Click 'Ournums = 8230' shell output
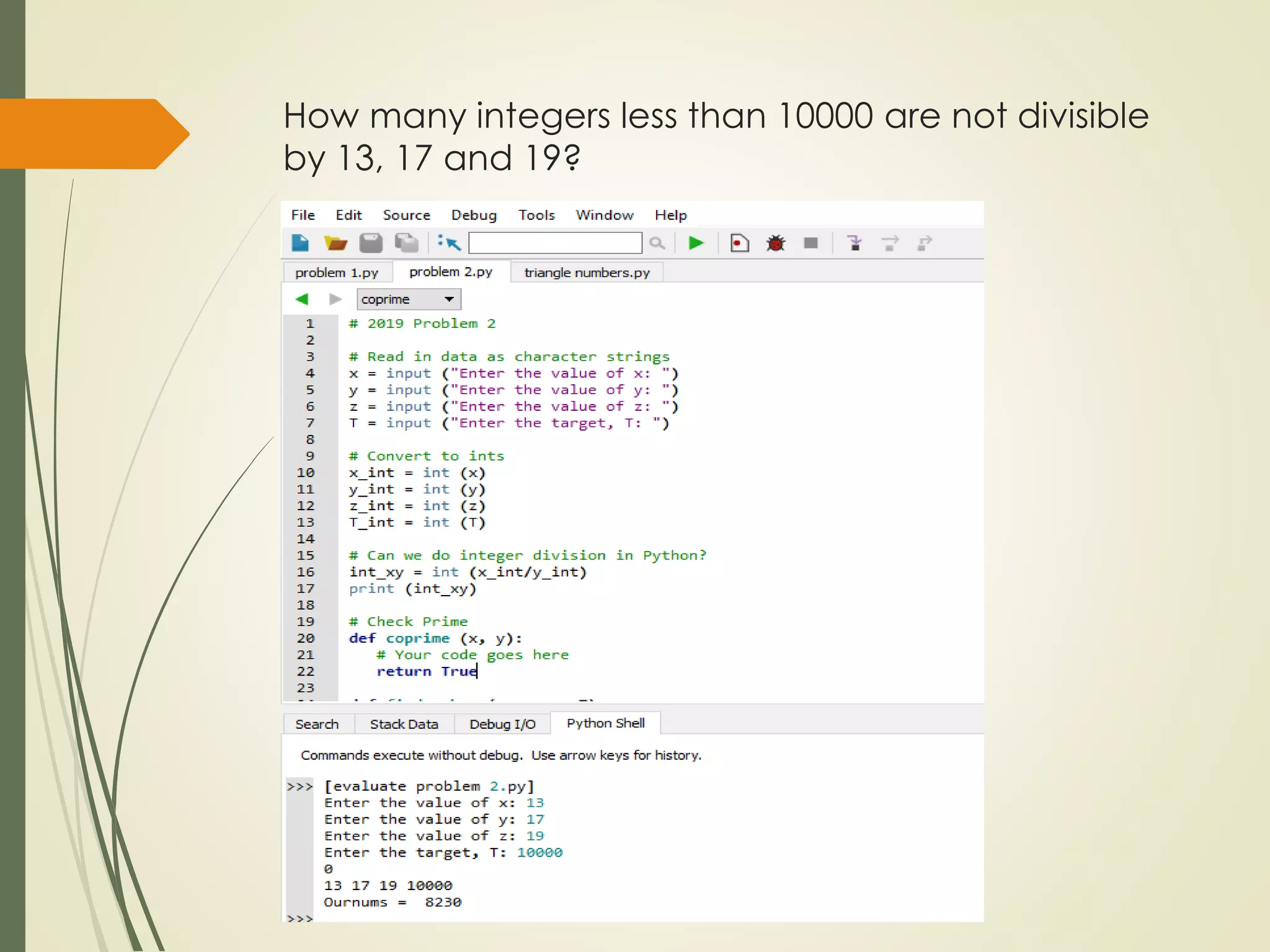1270x952 pixels. coord(393,902)
